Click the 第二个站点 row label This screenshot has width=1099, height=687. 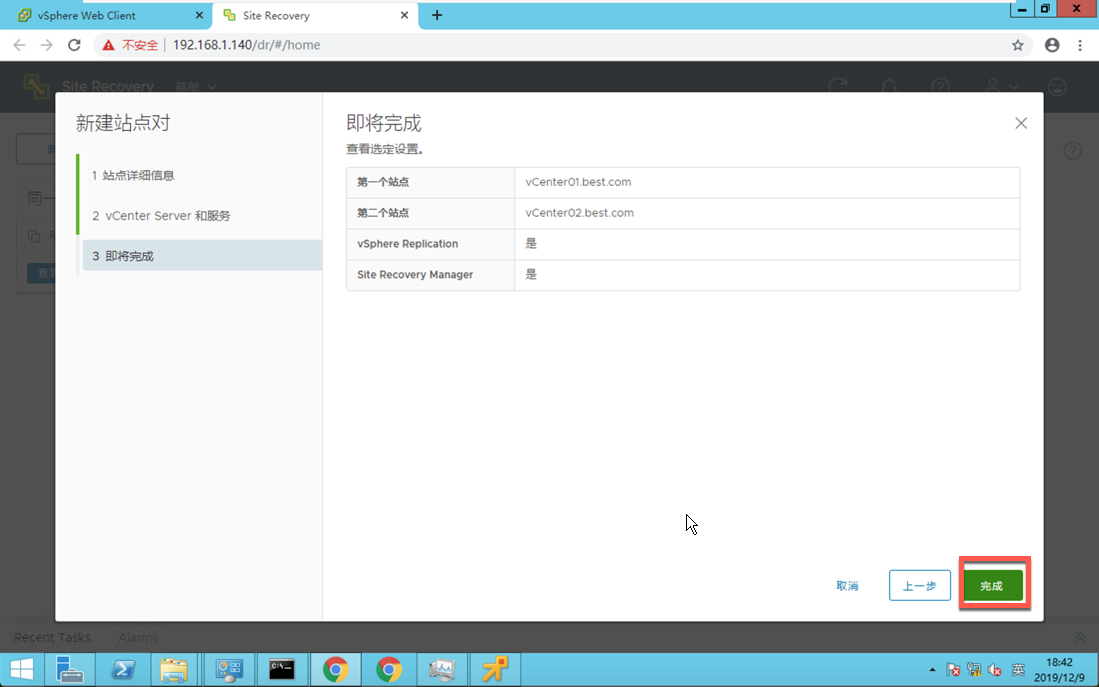(x=383, y=212)
